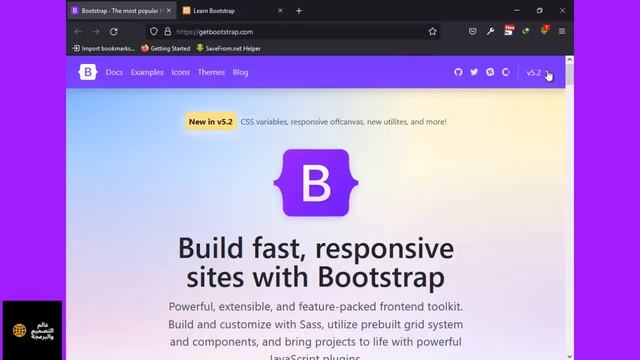640x360 pixels.
Task: Click the extension icon with red badge
Action: click(x=544, y=31)
